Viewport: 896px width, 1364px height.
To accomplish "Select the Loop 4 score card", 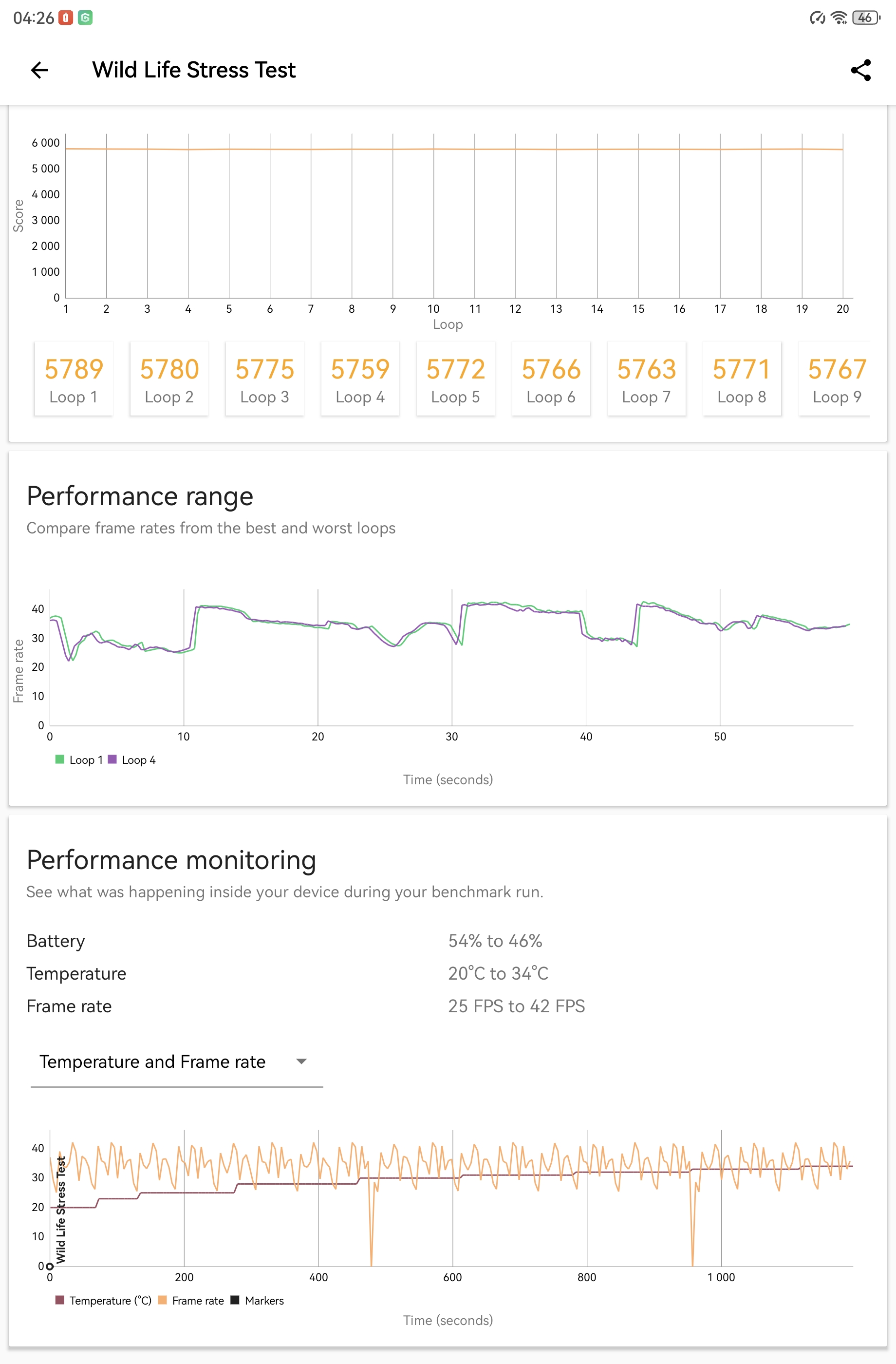I will (x=360, y=378).
